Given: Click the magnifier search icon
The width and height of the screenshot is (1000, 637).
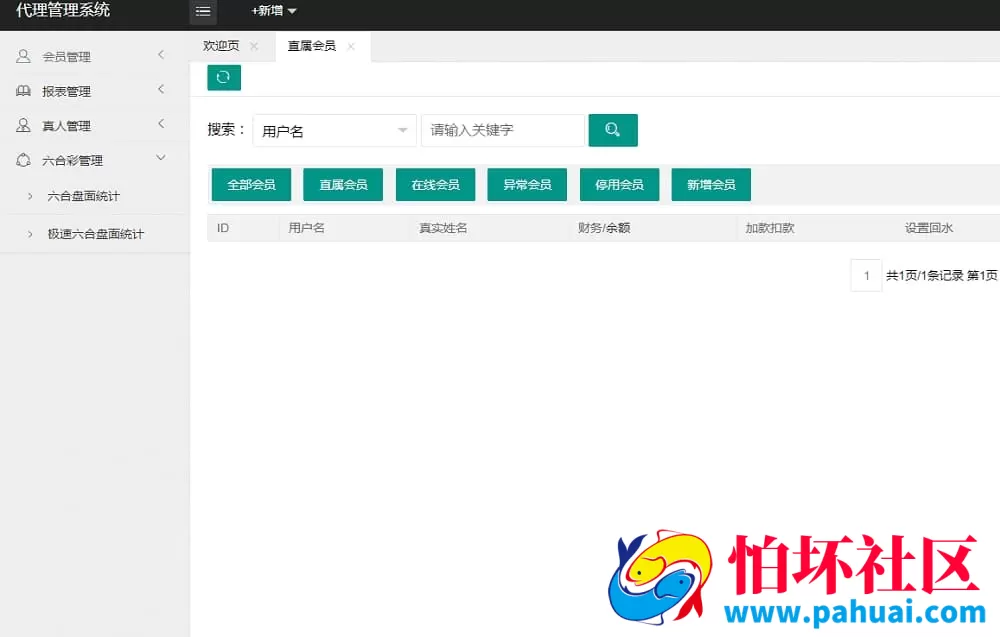Looking at the screenshot, I should (613, 129).
